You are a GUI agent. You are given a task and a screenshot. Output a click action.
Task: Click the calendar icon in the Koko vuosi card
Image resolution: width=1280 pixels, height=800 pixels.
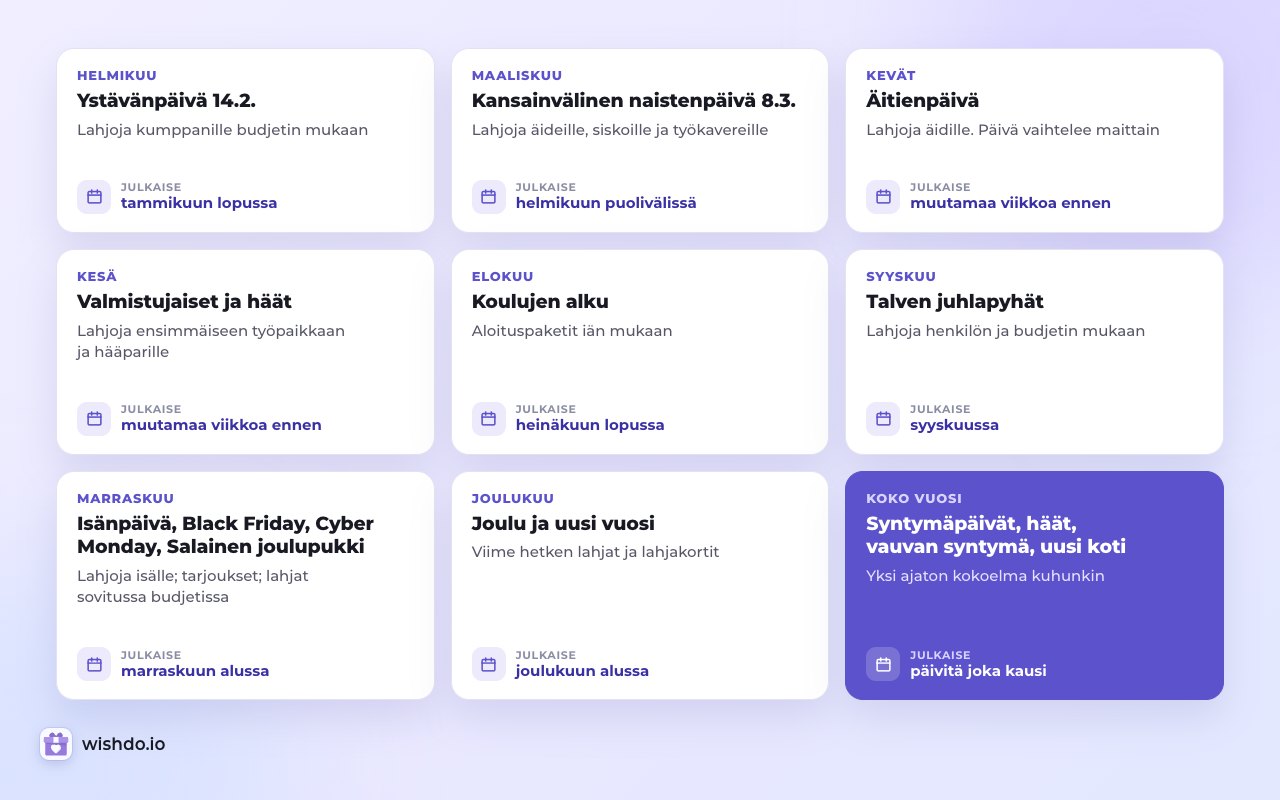pyautogui.click(x=883, y=664)
